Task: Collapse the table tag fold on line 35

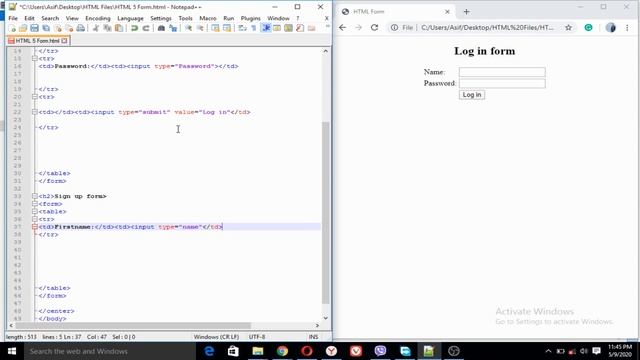Action: 35,211
